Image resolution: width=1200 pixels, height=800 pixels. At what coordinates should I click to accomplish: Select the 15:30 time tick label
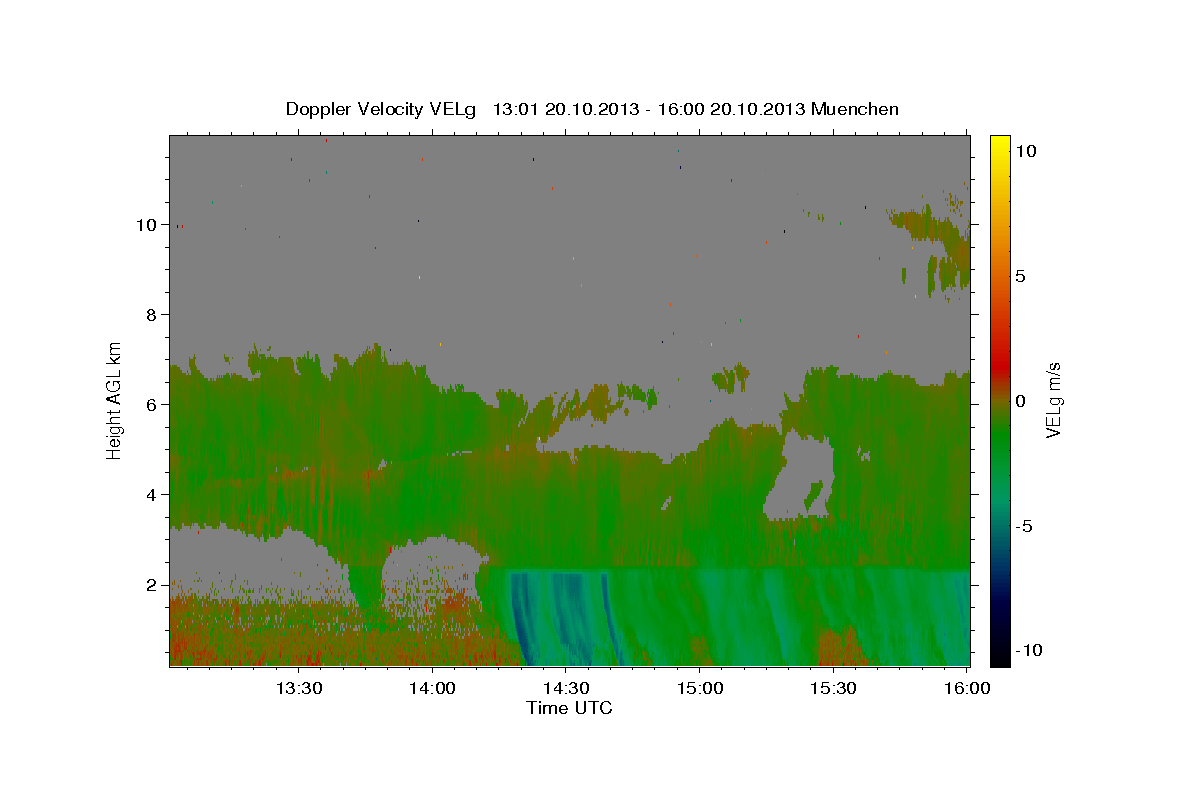pyautogui.click(x=833, y=688)
